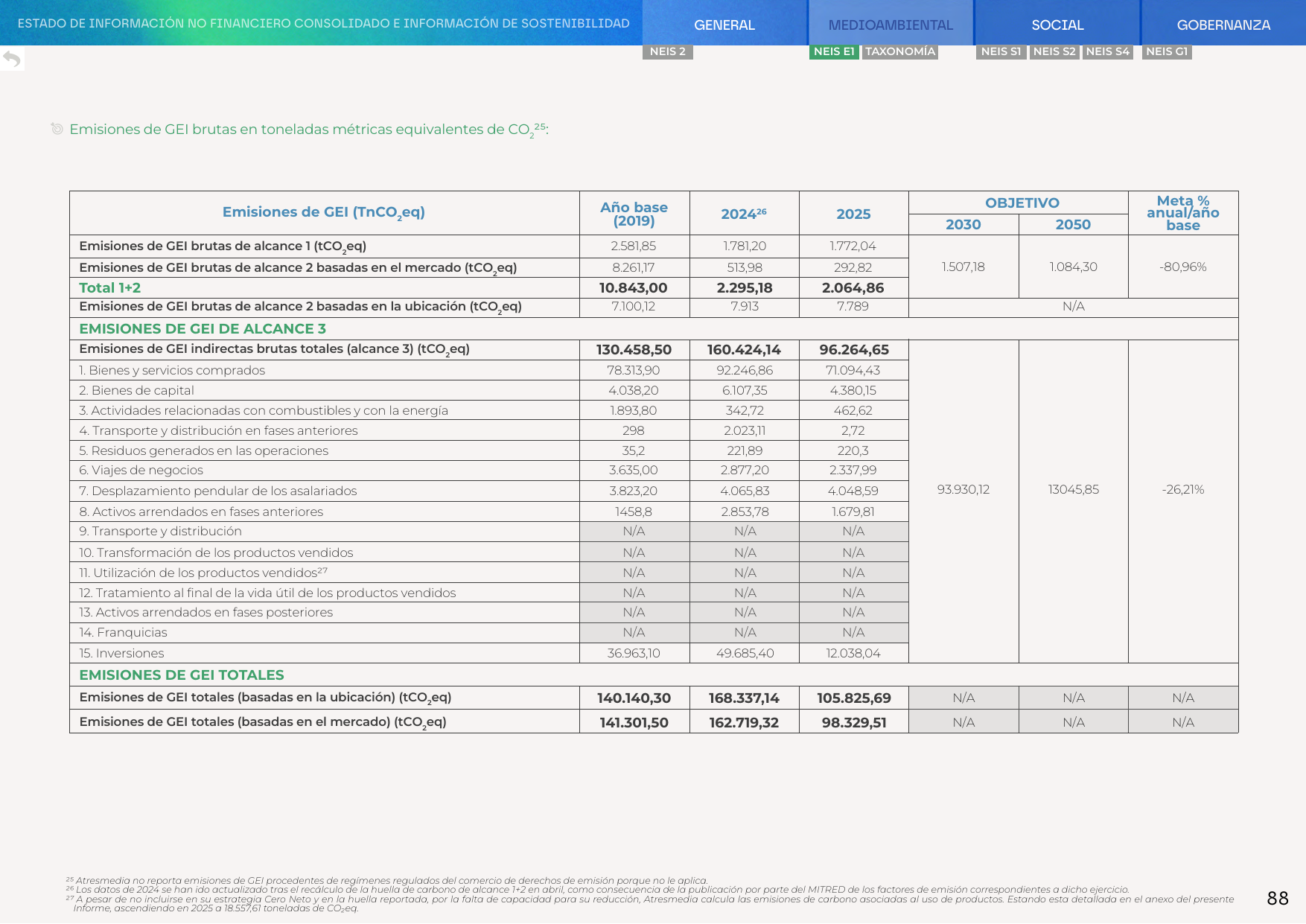Click 'EMISIONES DE GEI DE ALCANCE 3' heading
This screenshot has height=924, width=1306.
point(203,328)
